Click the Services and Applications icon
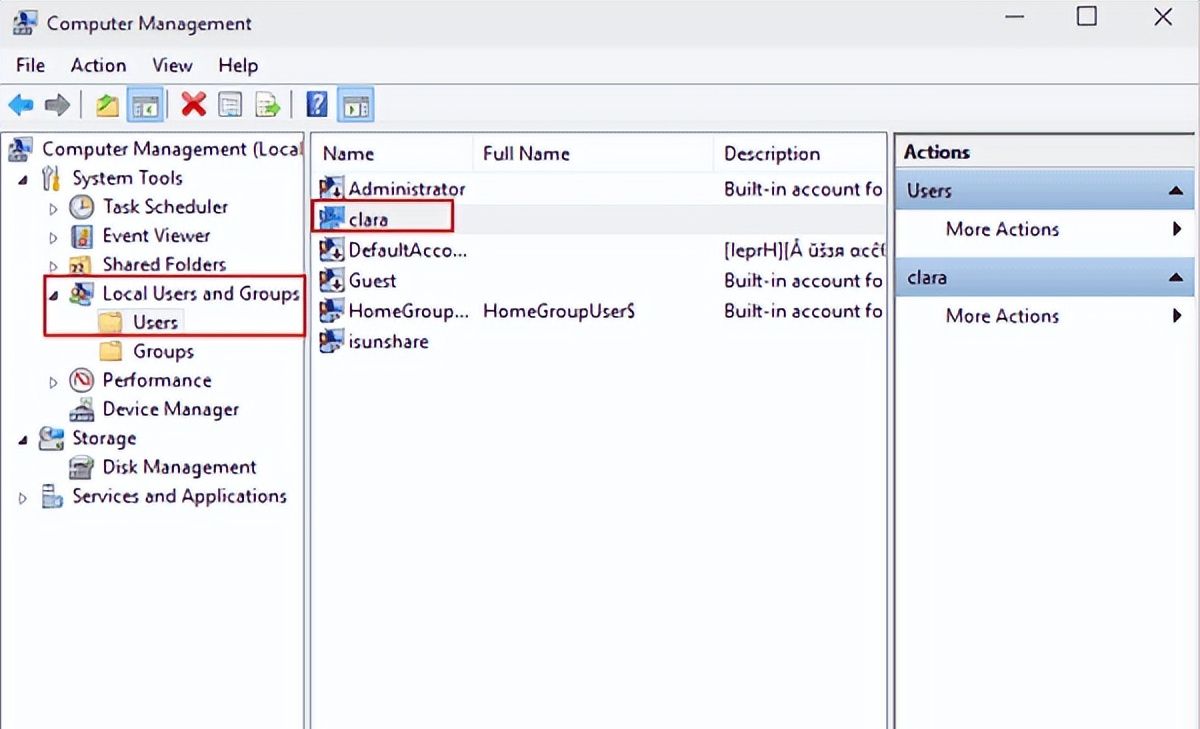This screenshot has width=1200, height=729. 51,497
